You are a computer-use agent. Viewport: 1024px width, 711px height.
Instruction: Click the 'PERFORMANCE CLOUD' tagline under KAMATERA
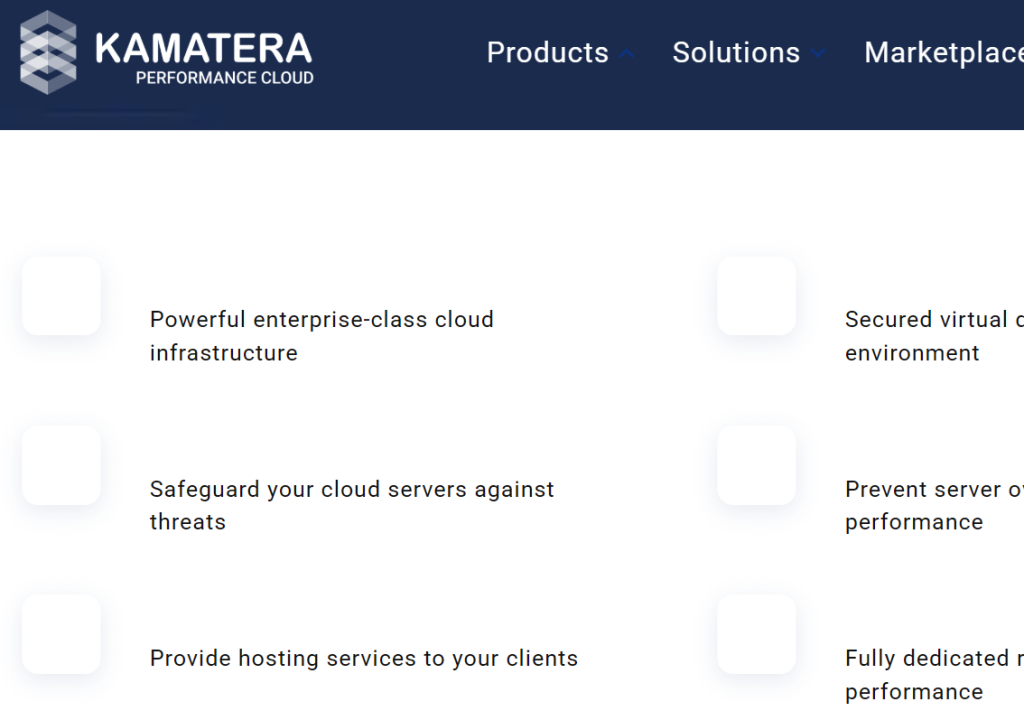pyautogui.click(x=225, y=78)
